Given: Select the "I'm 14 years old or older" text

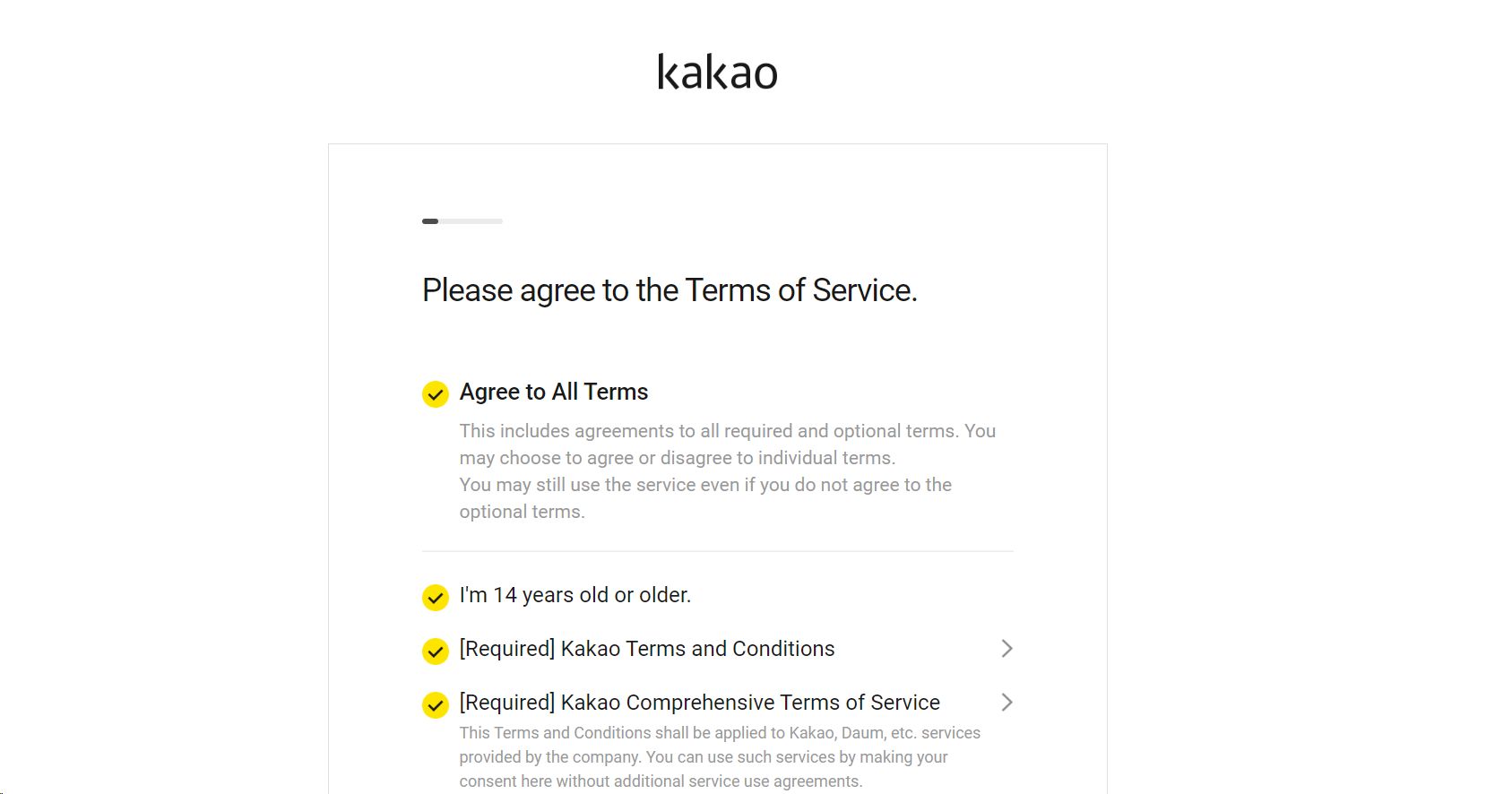Looking at the screenshot, I should point(575,594).
